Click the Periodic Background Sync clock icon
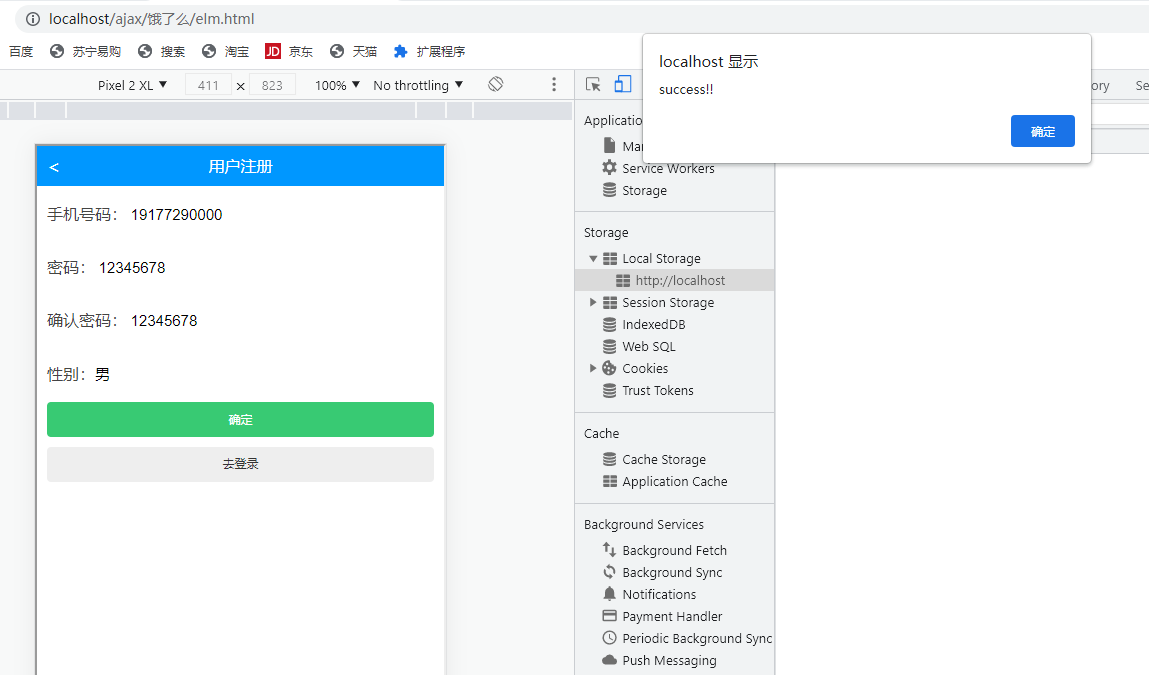Image resolution: width=1149 pixels, height=675 pixels. [609, 638]
